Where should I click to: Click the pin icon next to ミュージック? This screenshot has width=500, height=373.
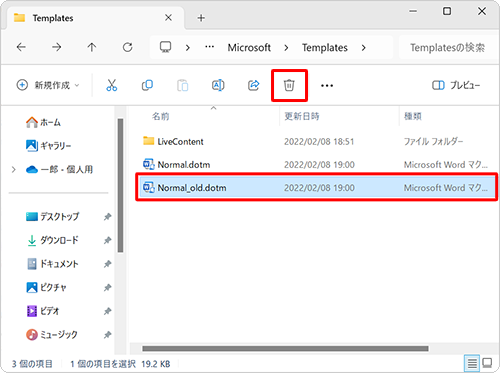pos(107,335)
